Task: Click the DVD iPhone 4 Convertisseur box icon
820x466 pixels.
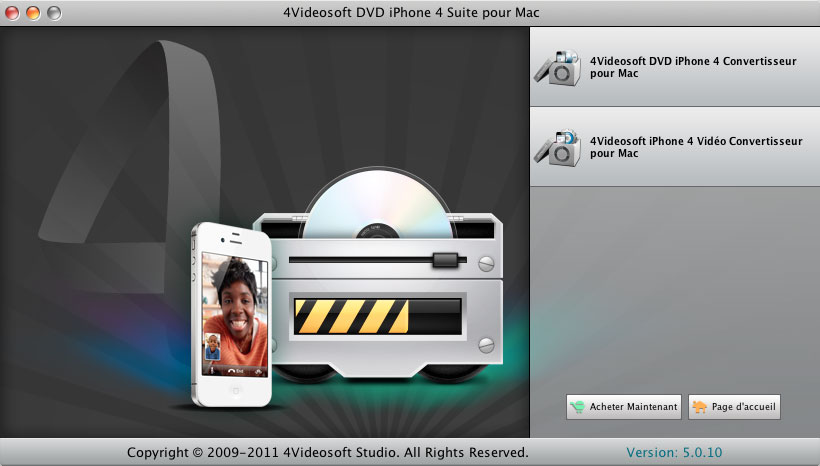Action: (x=559, y=67)
